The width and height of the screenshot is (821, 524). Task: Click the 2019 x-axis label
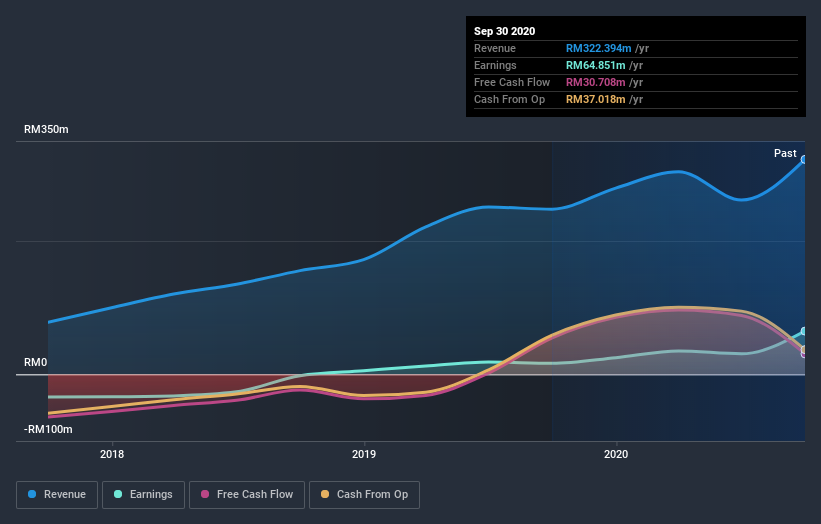pos(364,454)
